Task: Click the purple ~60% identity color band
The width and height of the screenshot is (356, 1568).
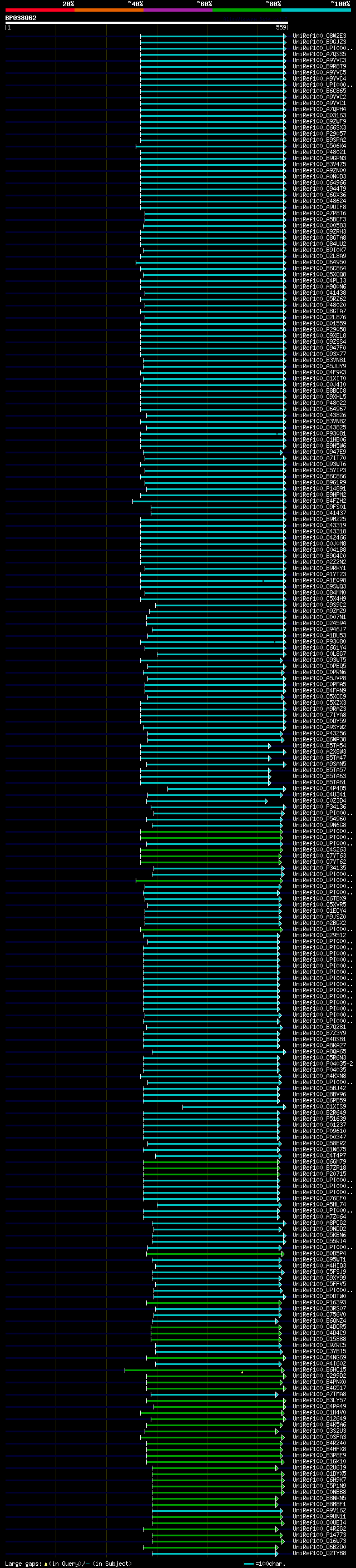Action: click(179, 10)
